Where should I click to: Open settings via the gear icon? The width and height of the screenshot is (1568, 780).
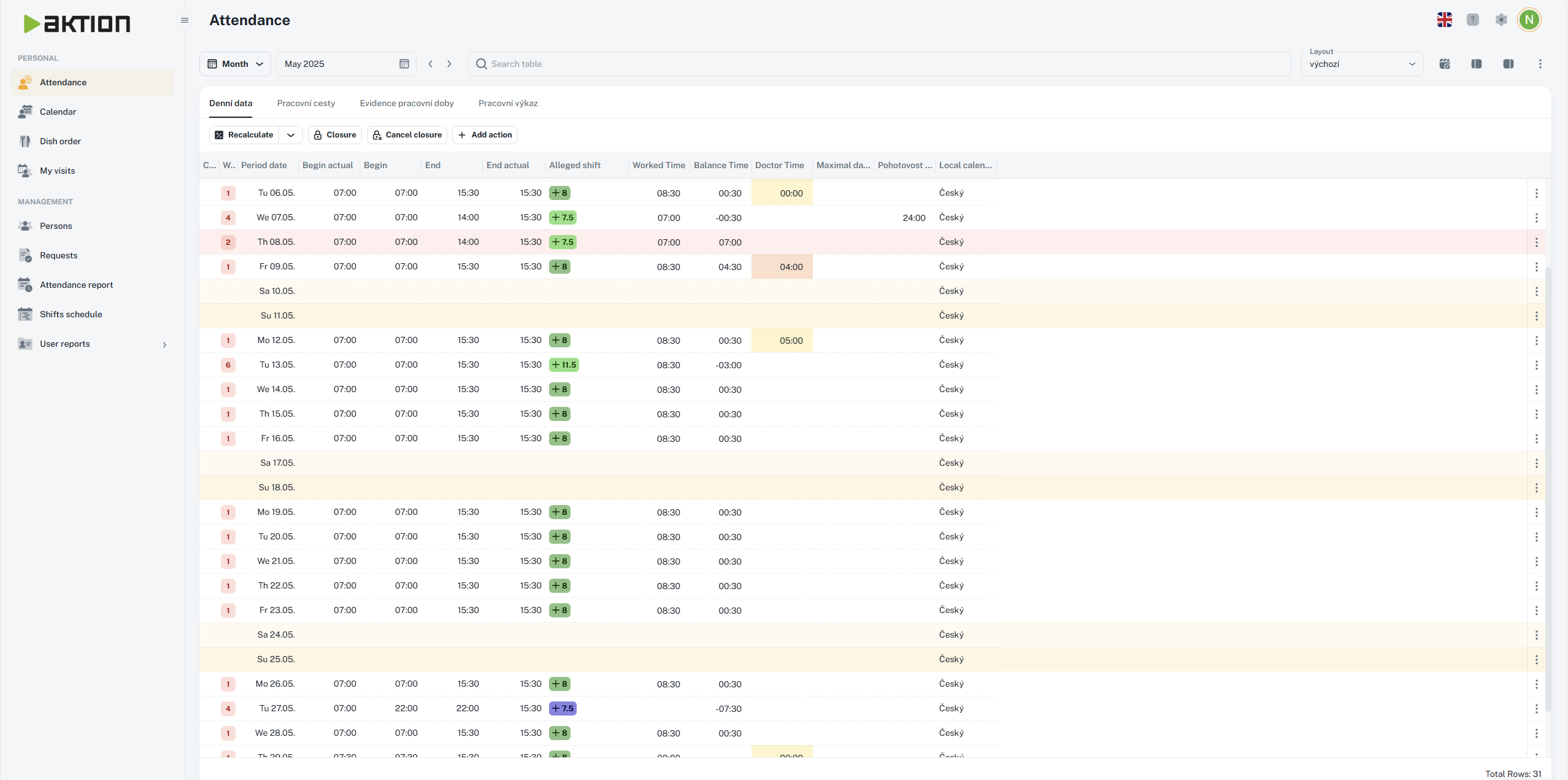tap(1501, 20)
